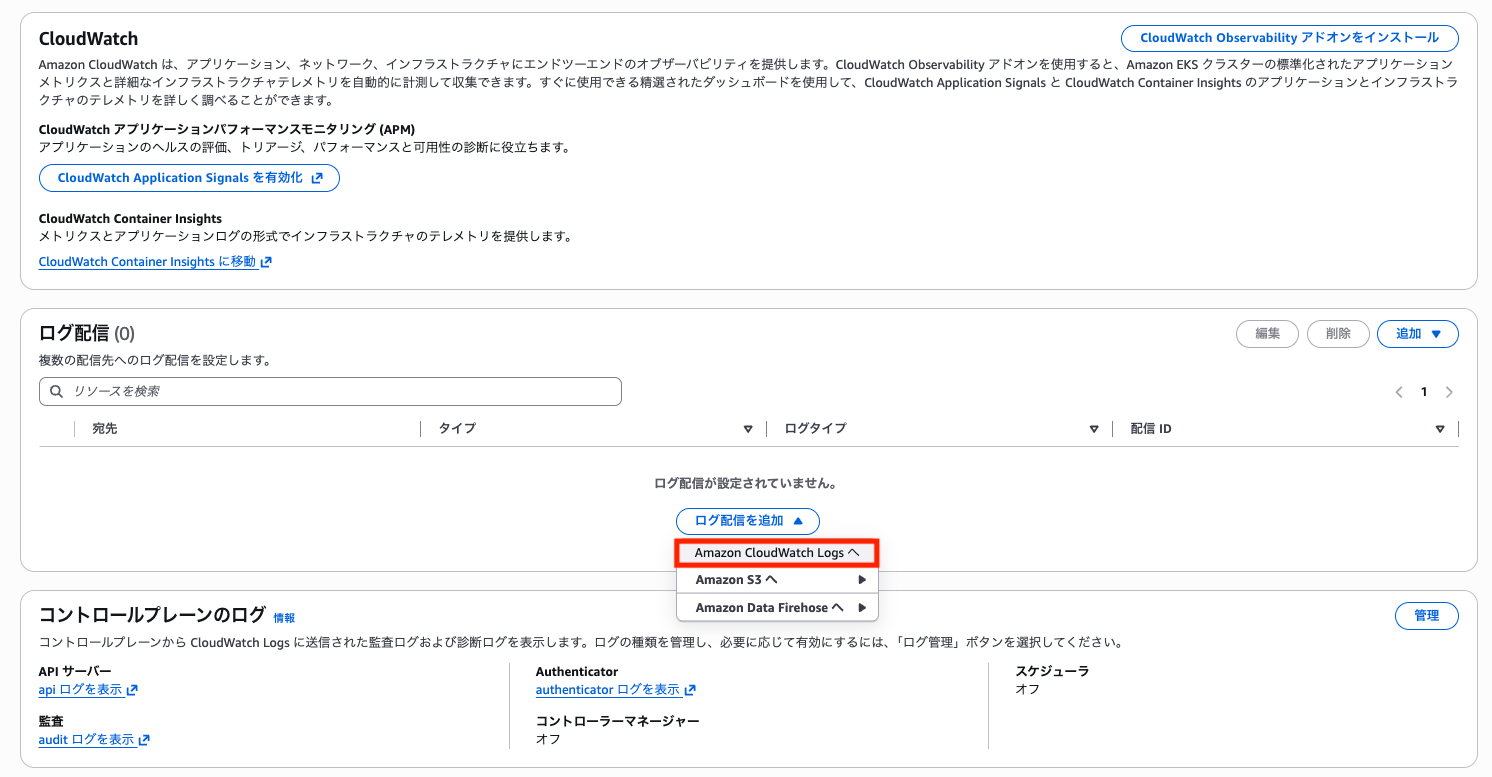Click the ログタイプ column sort arrow
This screenshot has height=777, width=1492.
[x=1094, y=429]
